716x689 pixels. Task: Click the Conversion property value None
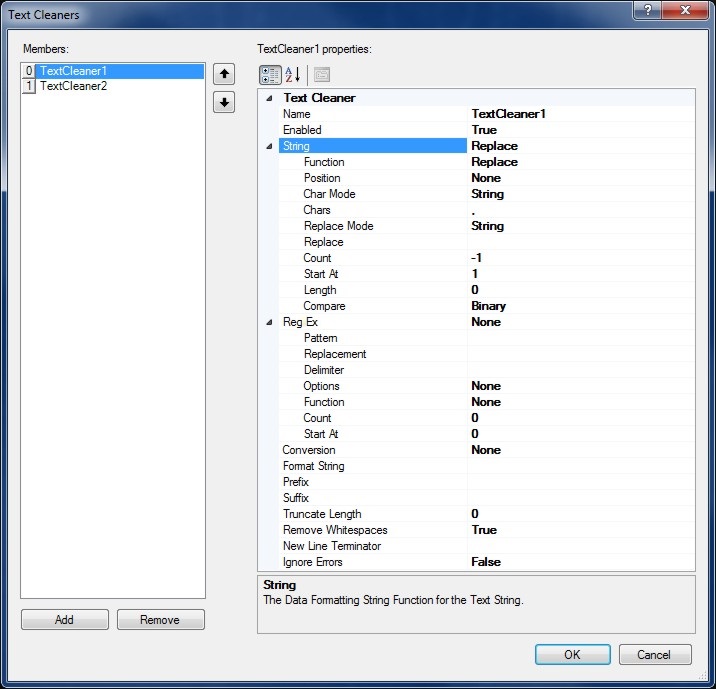point(486,450)
